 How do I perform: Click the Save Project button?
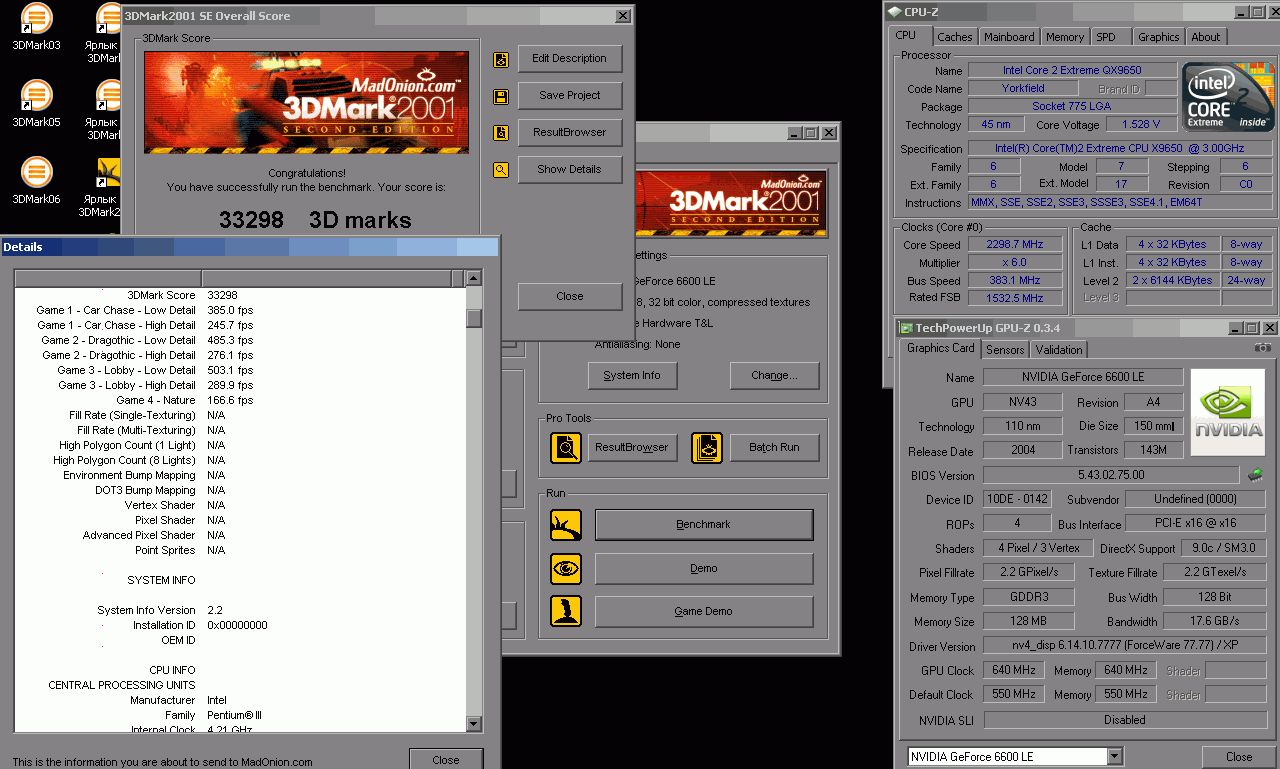point(570,96)
